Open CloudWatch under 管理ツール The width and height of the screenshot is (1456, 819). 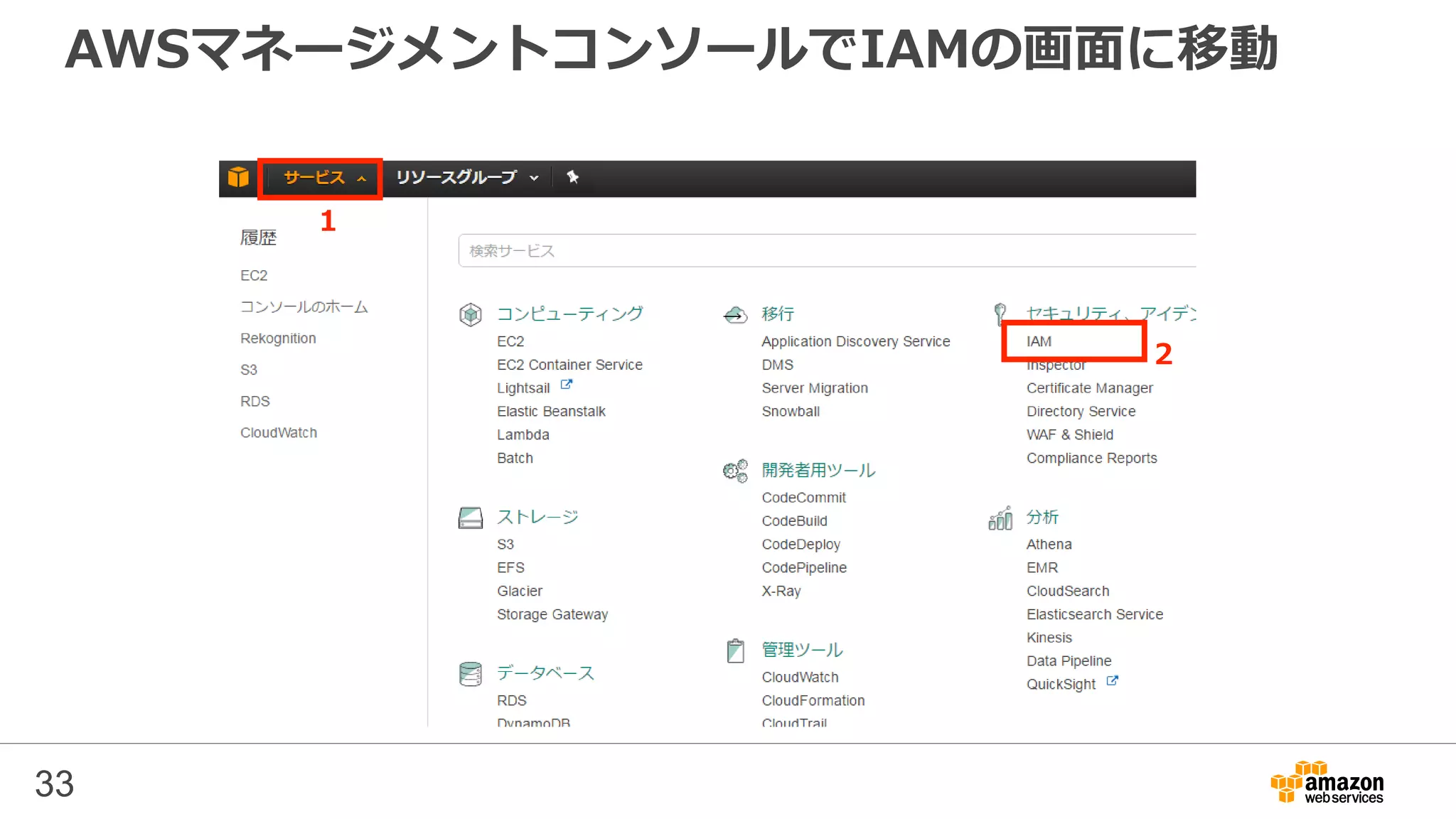(x=800, y=678)
